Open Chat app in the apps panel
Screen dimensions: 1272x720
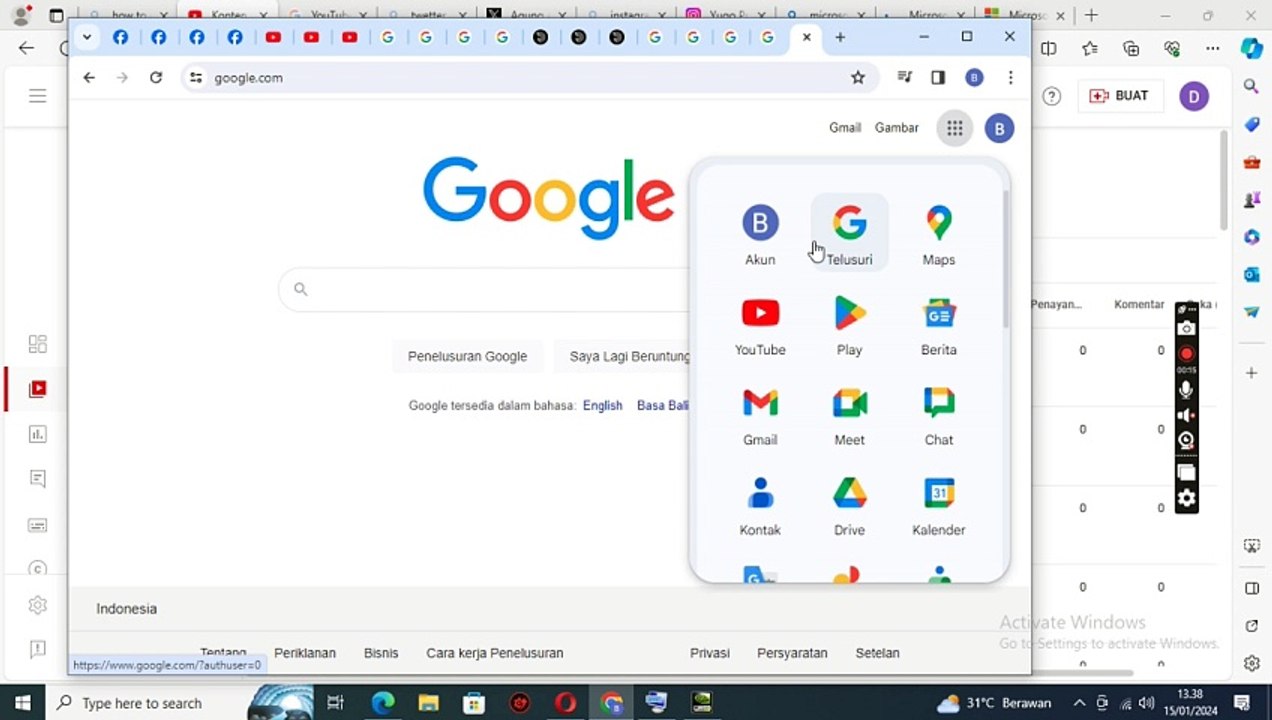(x=938, y=415)
